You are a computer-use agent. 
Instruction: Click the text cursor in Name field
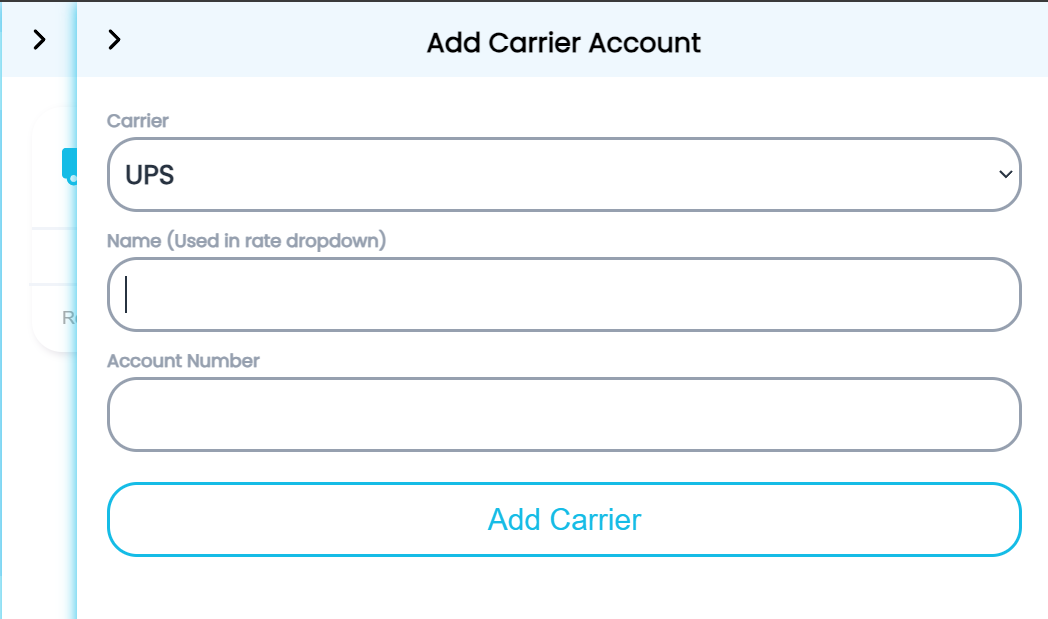[x=127, y=295]
